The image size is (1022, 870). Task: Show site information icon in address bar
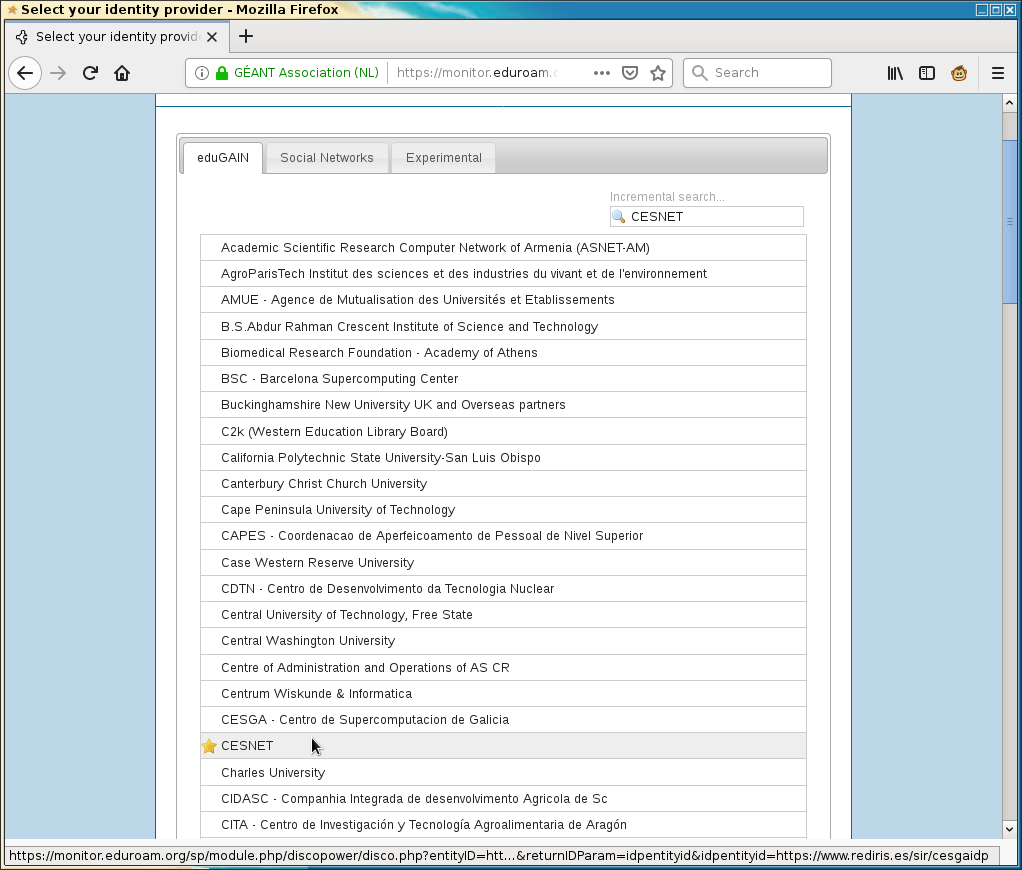point(202,73)
